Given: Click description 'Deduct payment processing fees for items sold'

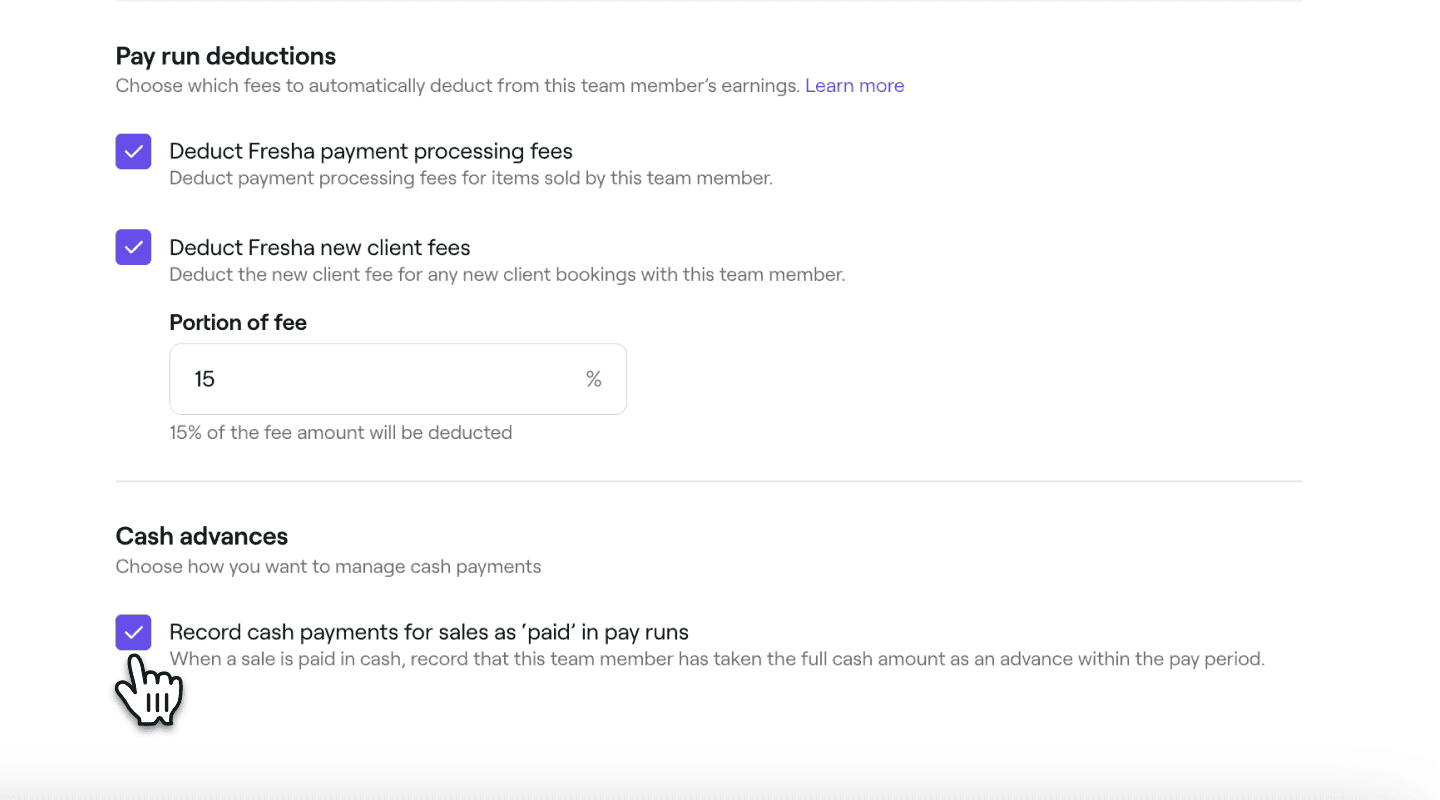Looking at the screenshot, I should [471, 179].
